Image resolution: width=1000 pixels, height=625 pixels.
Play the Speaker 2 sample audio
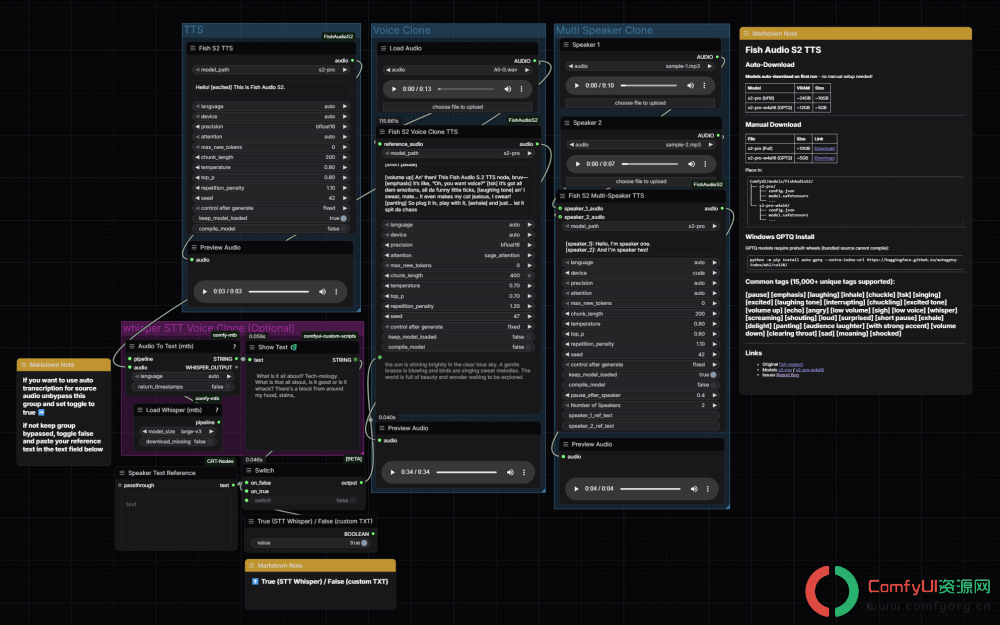tap(578, 164)
